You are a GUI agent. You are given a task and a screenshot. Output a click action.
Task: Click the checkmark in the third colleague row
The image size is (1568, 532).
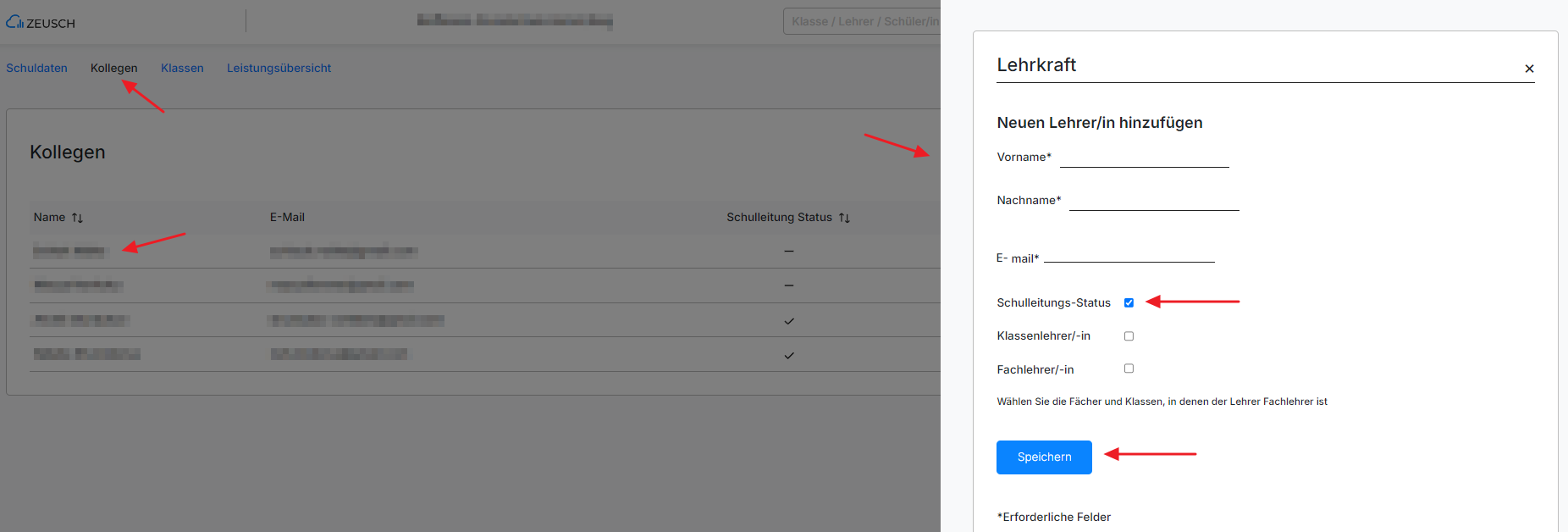(x=789, y=321)
